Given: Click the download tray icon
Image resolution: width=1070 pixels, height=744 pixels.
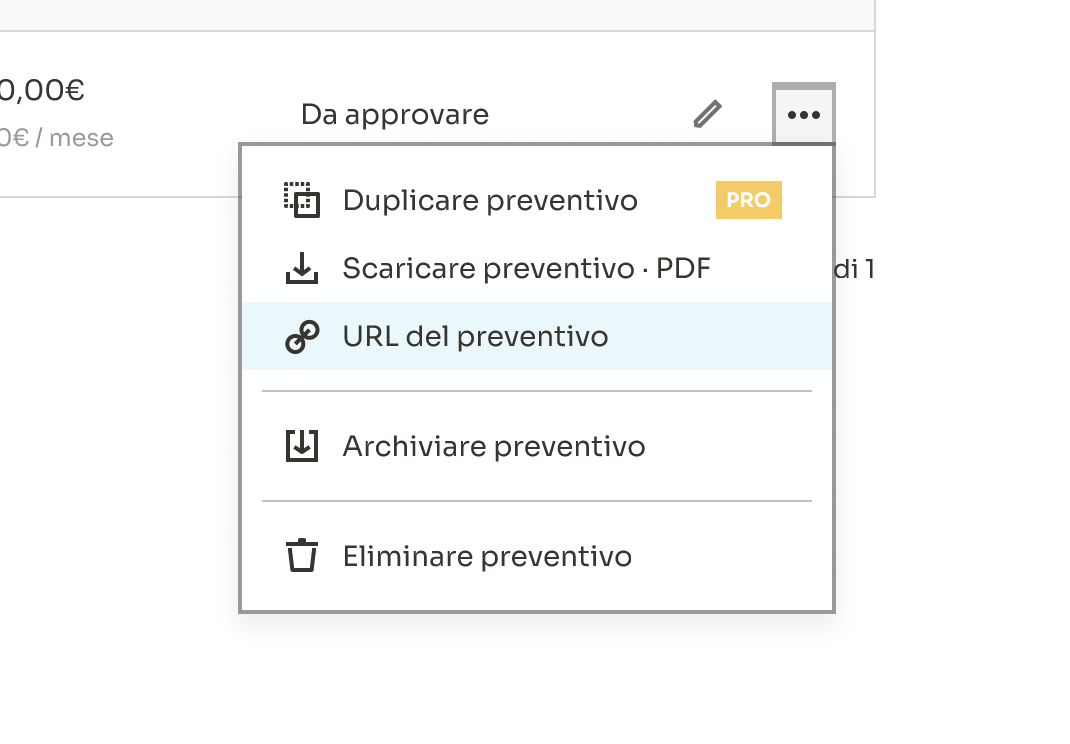Looking at the screenshot, I should pyautogui.click(x=301, y=268).
